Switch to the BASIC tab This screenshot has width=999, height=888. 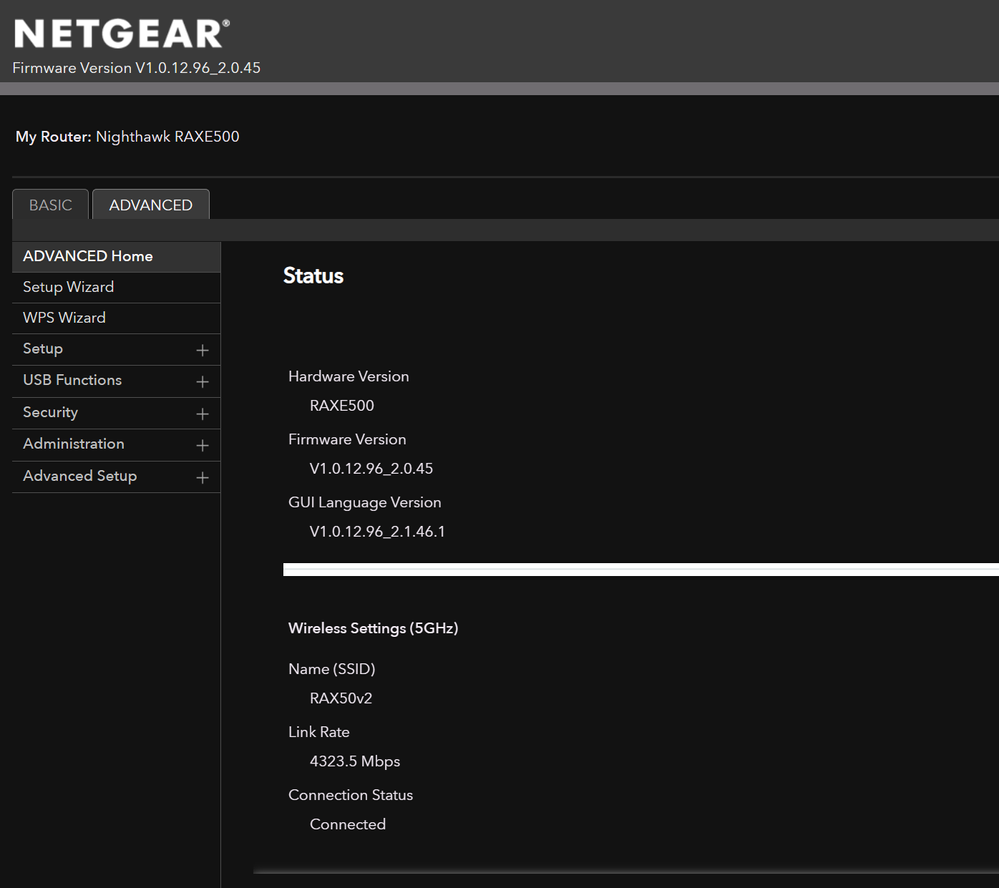pyautogui.click(x=50, y=205)
